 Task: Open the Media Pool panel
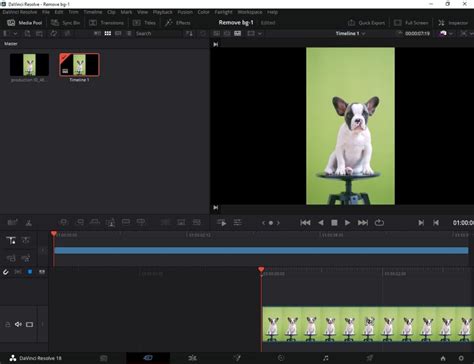pyautogui.click(x=25, y=23)
